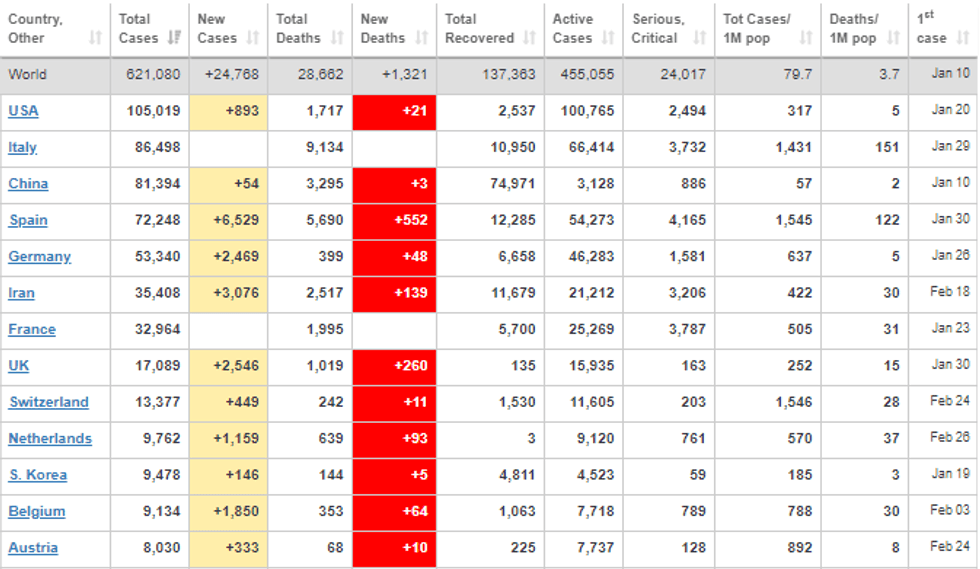The width and height of the screenshot is (980, 569).
Task: Click sort arrows icon in New Deaths header
Action: (x=422, y=38)
